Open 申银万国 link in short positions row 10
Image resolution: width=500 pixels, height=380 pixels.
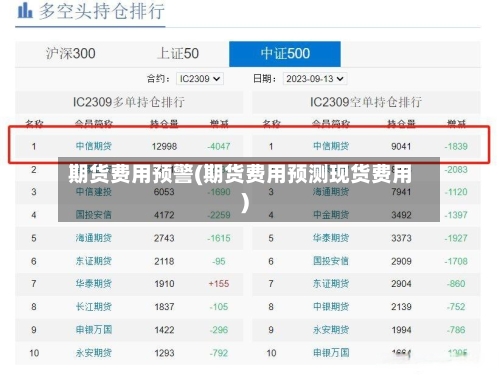pyautogui.click(x=331, y=353)
